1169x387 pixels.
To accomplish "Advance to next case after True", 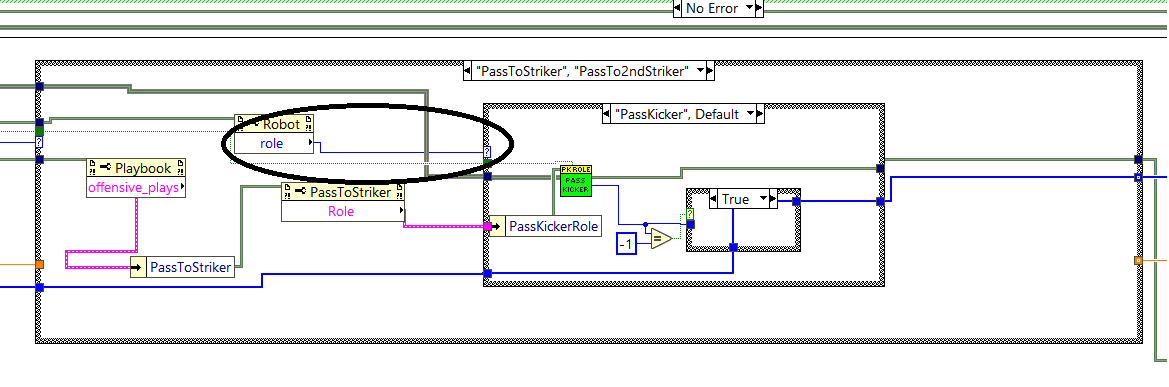I will [x=774, y=199].
